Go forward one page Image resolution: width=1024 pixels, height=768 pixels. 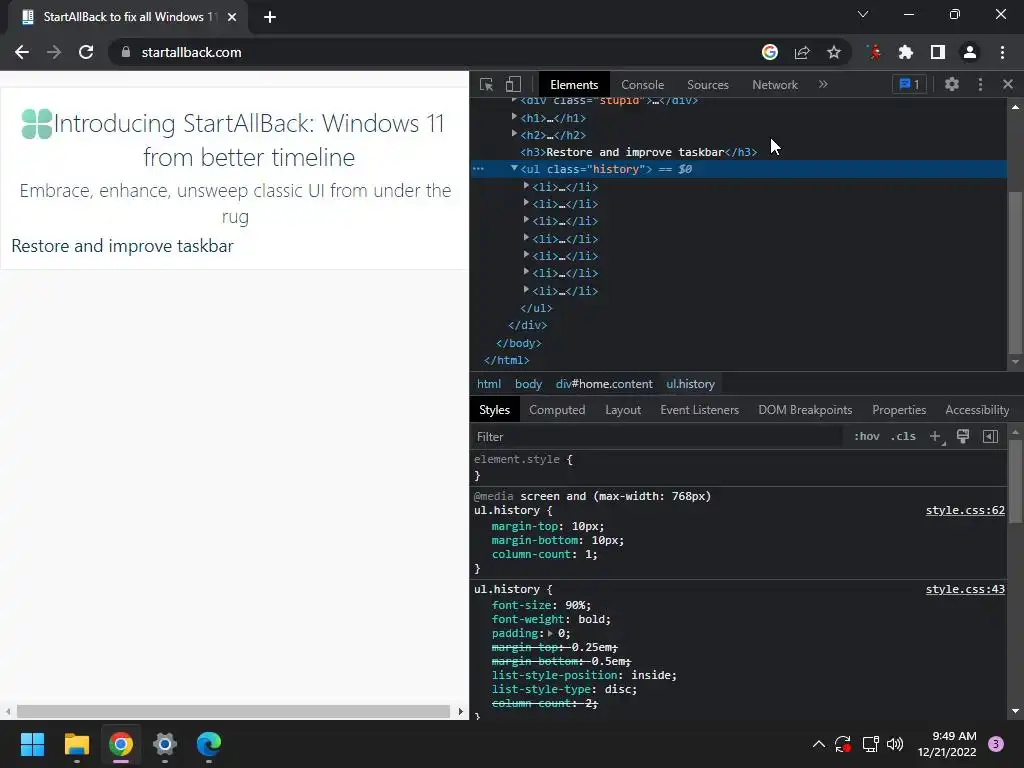[54, 52]
